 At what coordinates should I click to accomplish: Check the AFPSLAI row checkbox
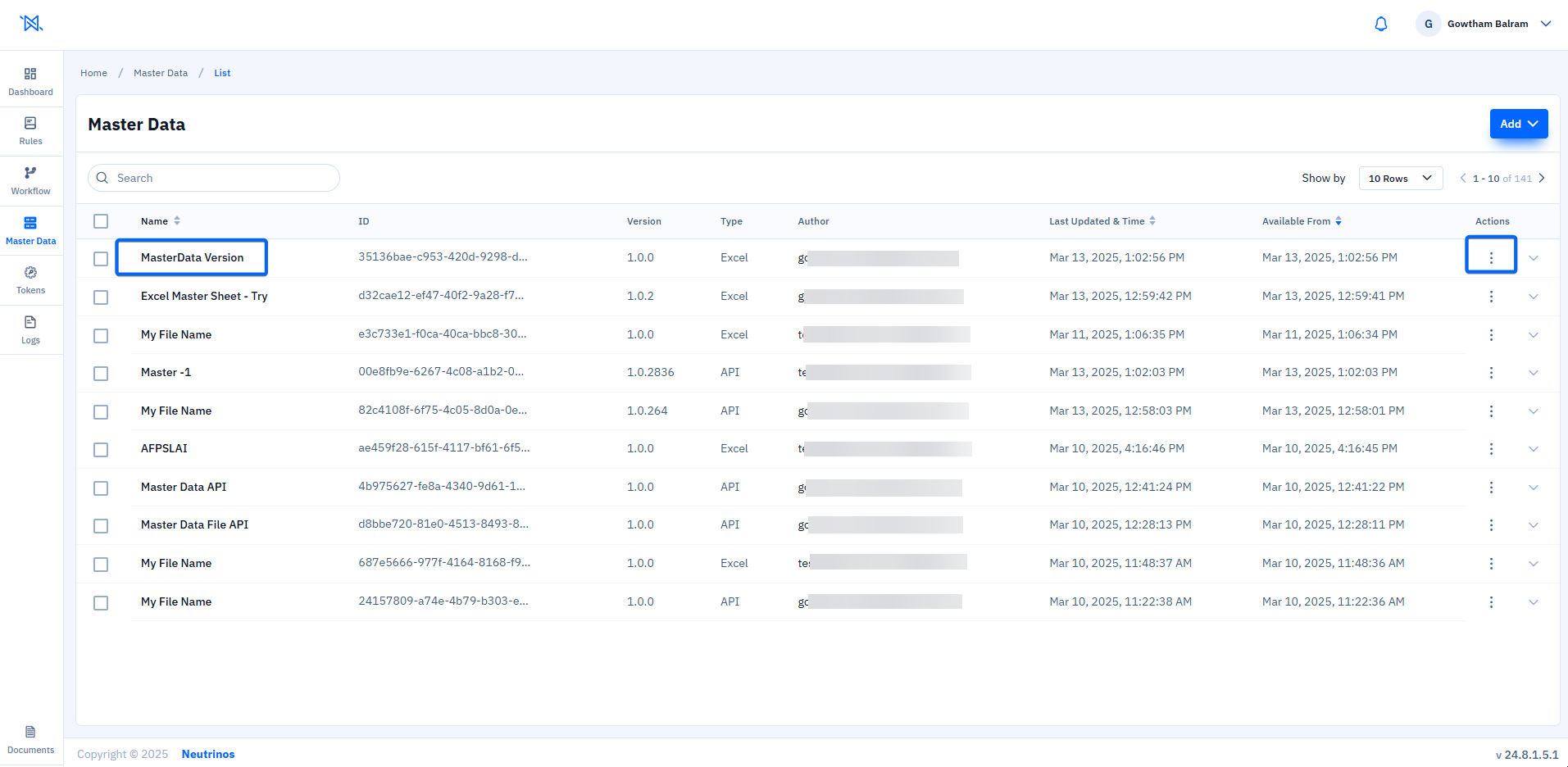click(x=101, y=450)
